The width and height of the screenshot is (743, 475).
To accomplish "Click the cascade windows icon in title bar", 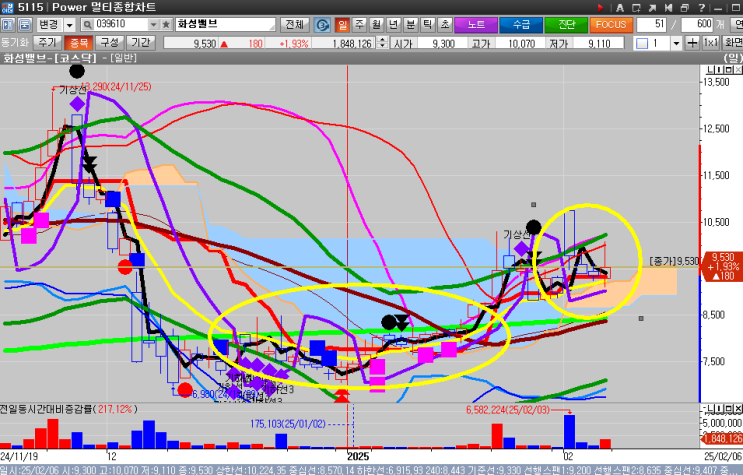I will [685, 8].
